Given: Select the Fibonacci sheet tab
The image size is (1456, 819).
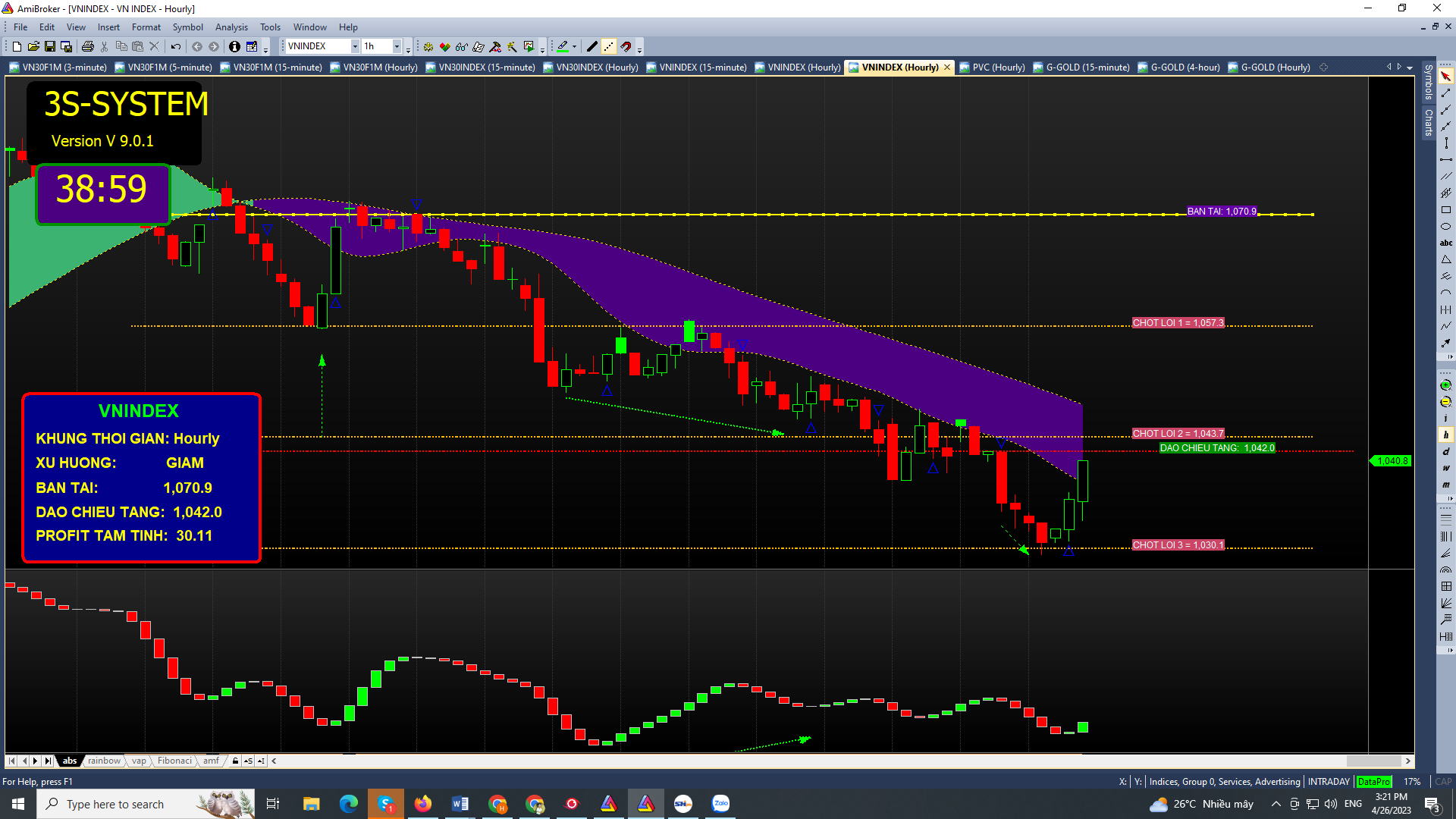Looking at the screenshot, I should (x=174, y=761).
